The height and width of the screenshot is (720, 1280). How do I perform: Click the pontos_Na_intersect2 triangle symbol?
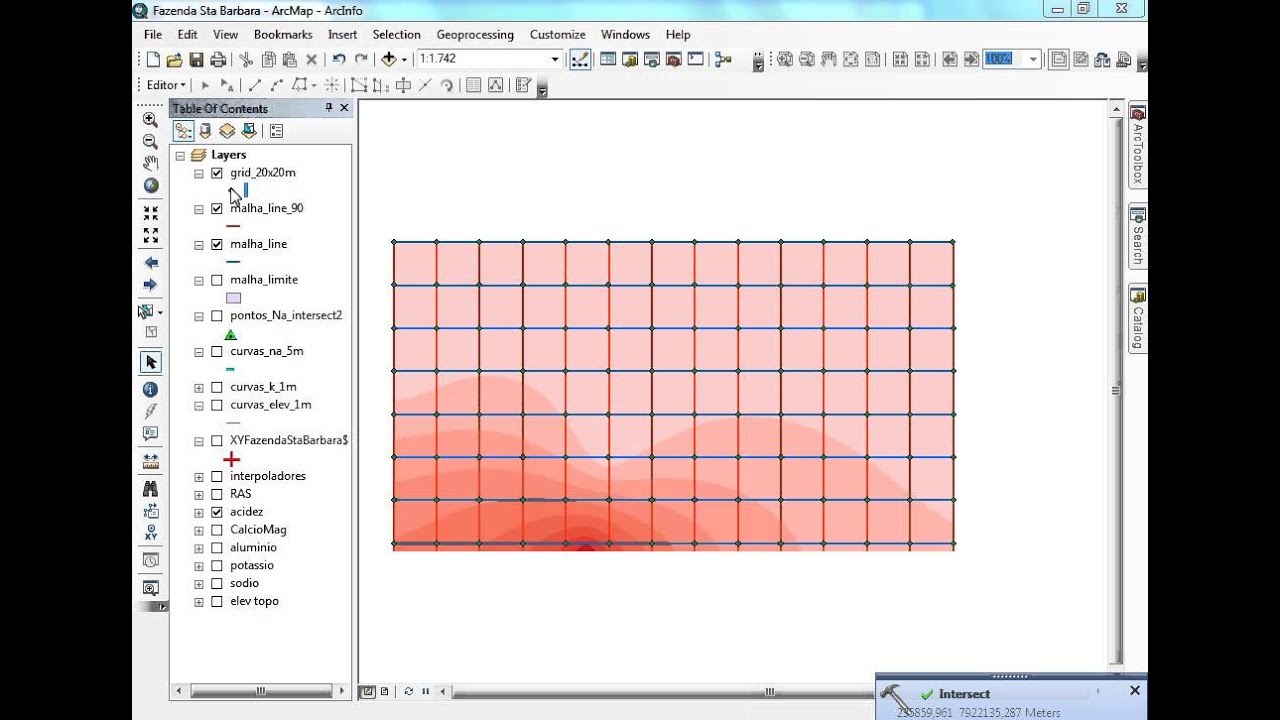(x=231, y=335)
